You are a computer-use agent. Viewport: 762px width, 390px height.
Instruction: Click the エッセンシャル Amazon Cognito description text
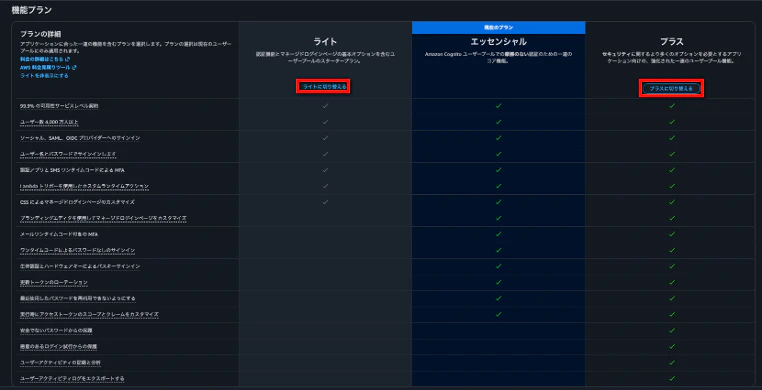[x=498, y=58]
